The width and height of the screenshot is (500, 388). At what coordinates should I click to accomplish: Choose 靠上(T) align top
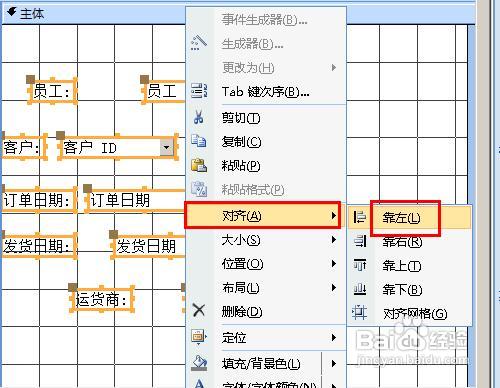click(410, 266)
